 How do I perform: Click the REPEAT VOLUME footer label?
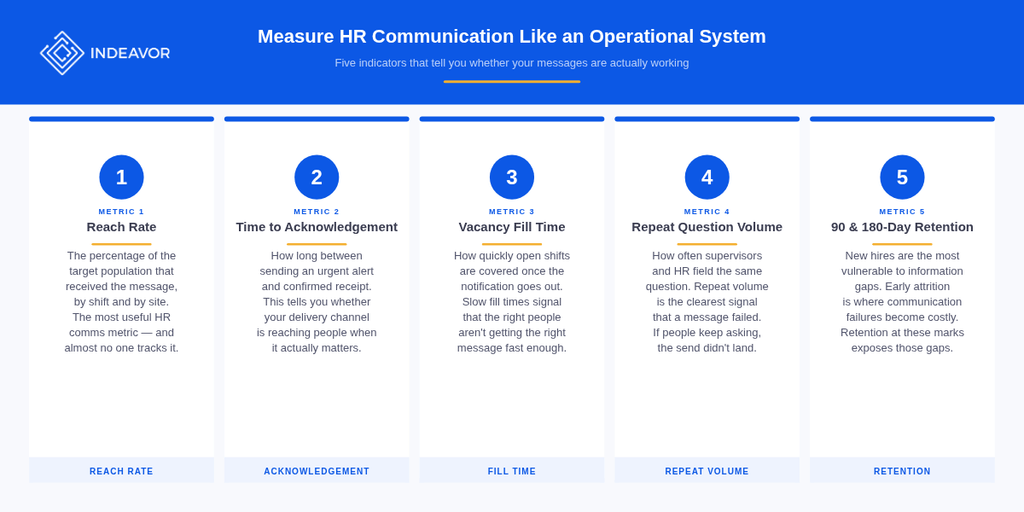[707, 471]
